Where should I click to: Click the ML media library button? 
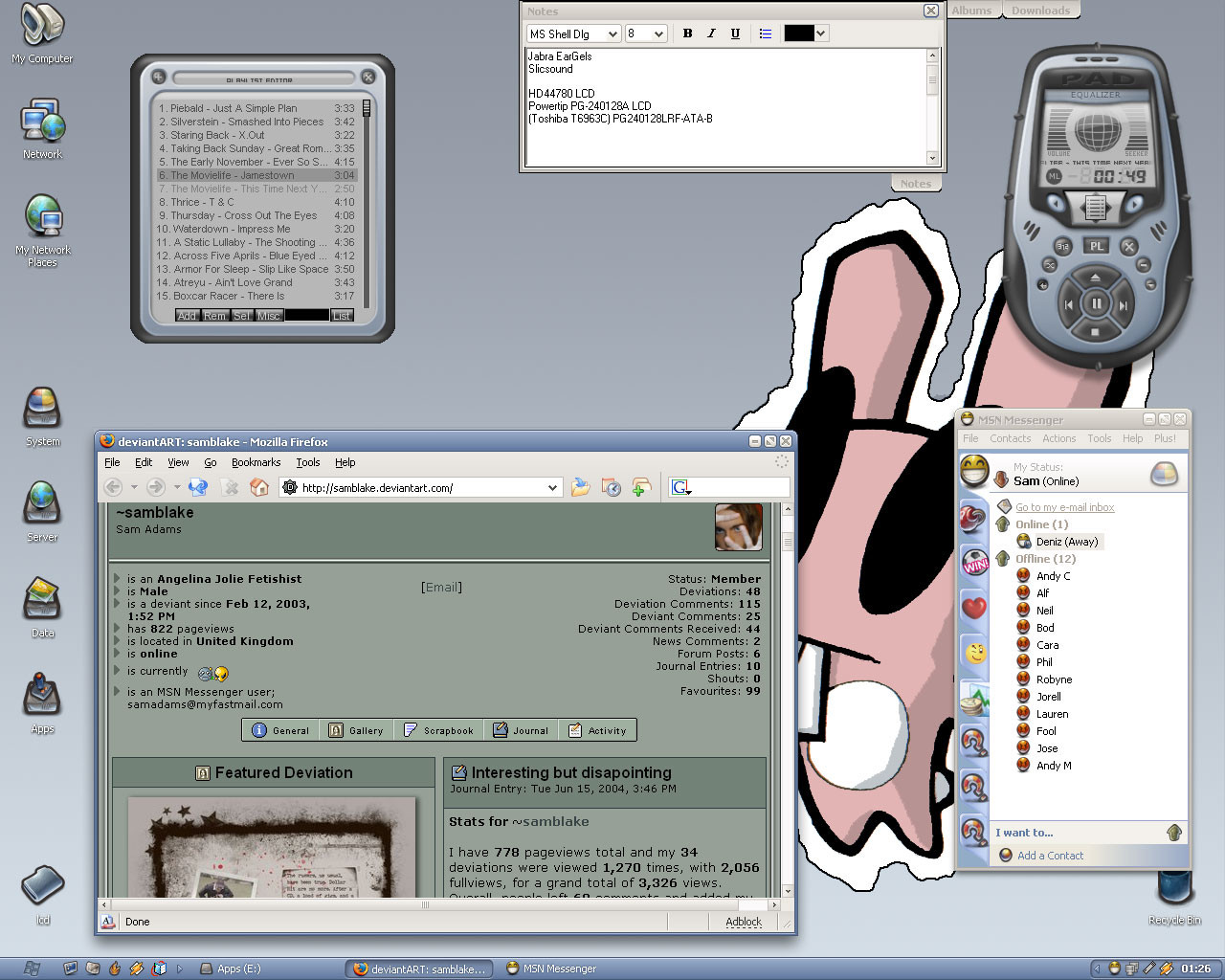pyautogui.click(x=1054, y=177)
